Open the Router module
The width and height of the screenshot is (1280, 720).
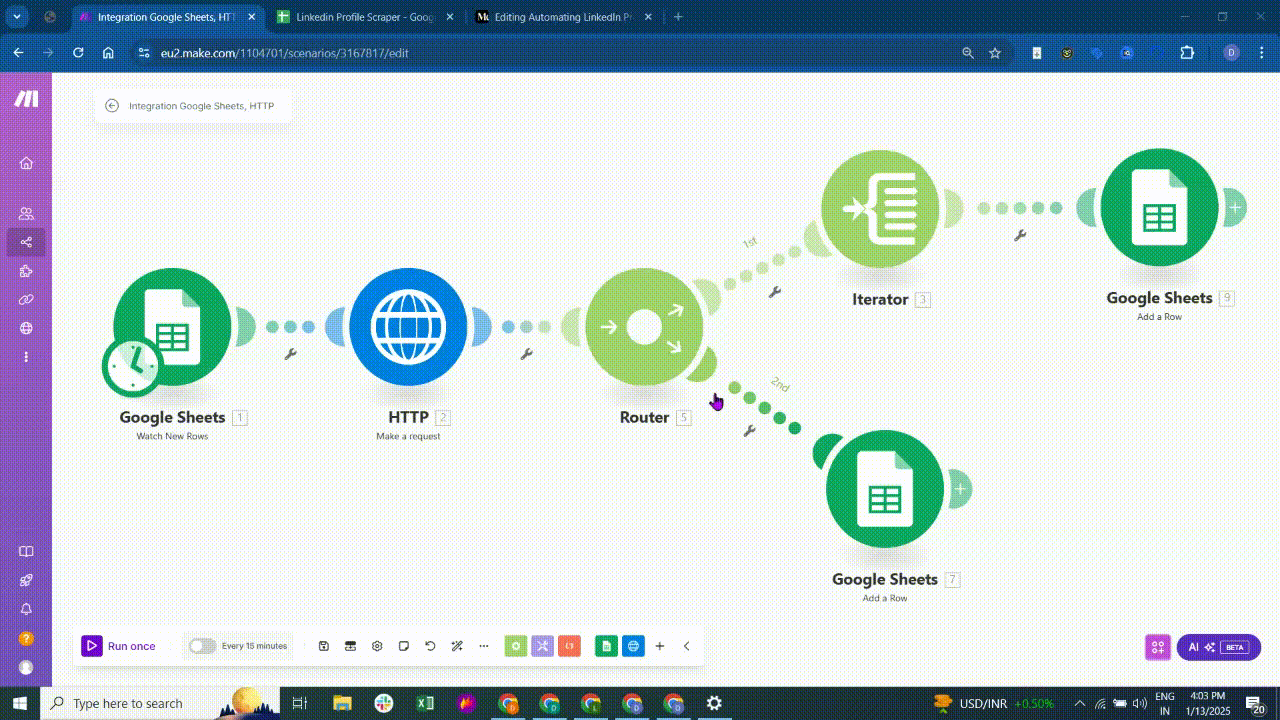[644, 327]
